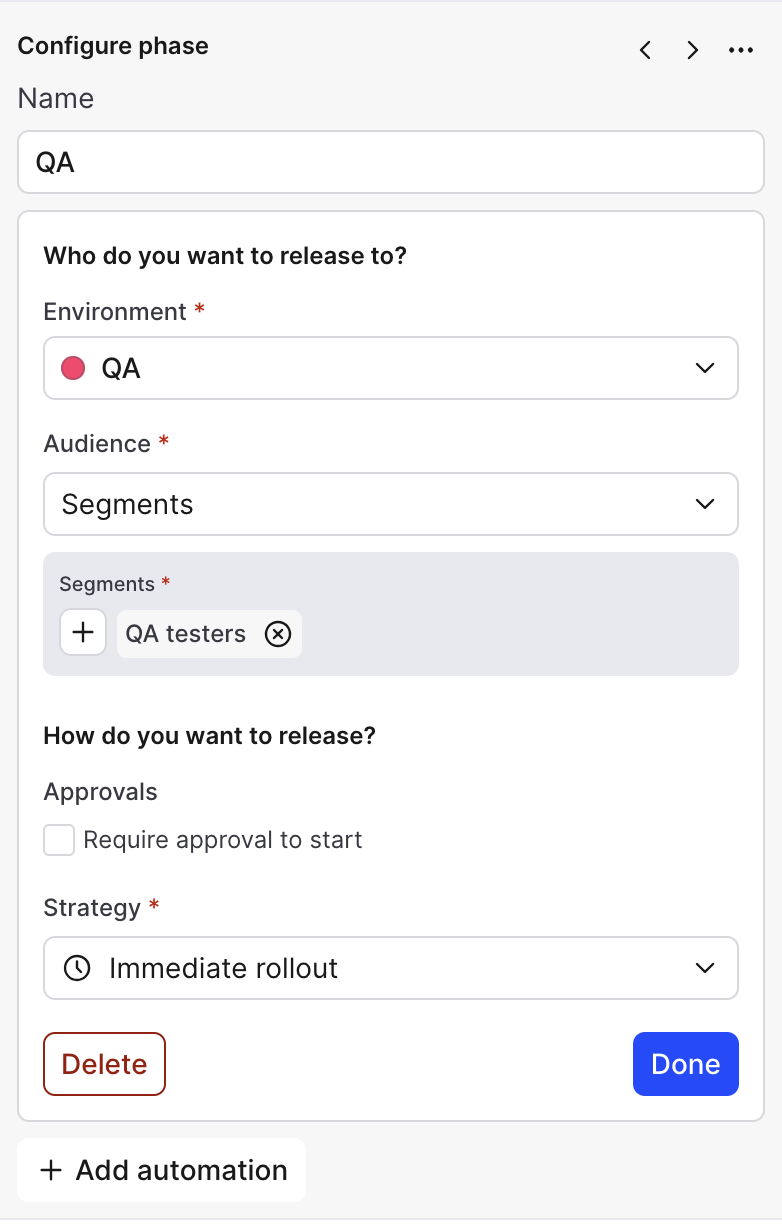The image size is (782, 1224).
Task: Select the QA testers segment chip
Action: point(185,633)
